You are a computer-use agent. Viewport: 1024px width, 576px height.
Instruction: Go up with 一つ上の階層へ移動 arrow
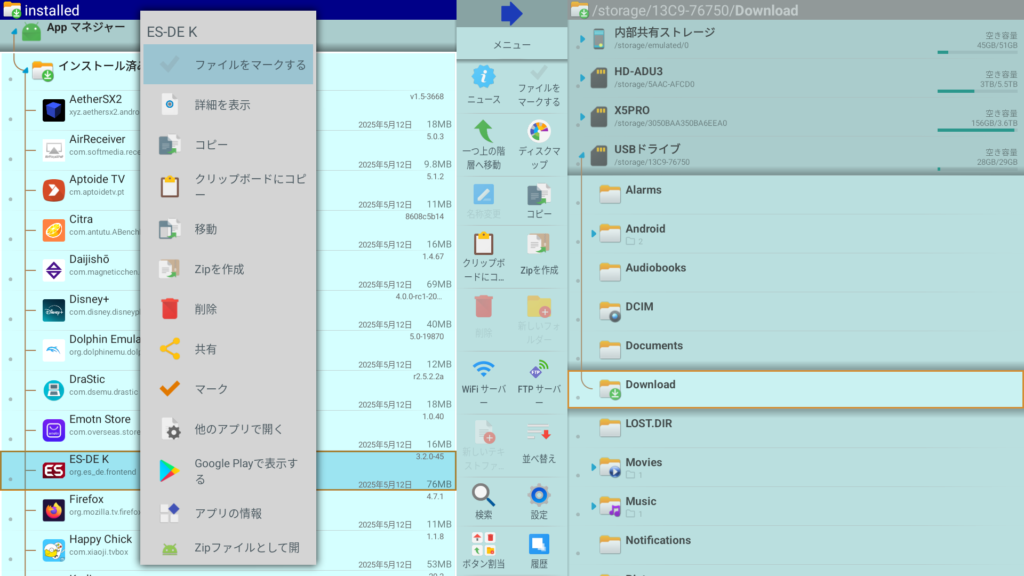tap(484, 140)
